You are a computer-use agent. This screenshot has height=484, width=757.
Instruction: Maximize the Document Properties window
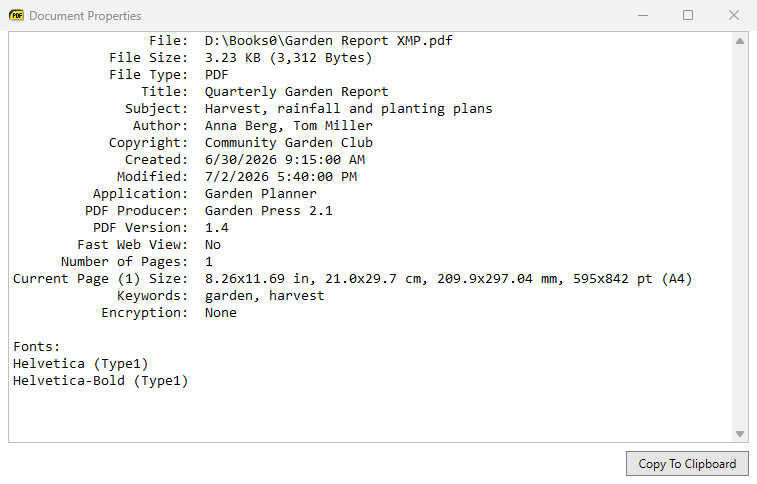688,15
